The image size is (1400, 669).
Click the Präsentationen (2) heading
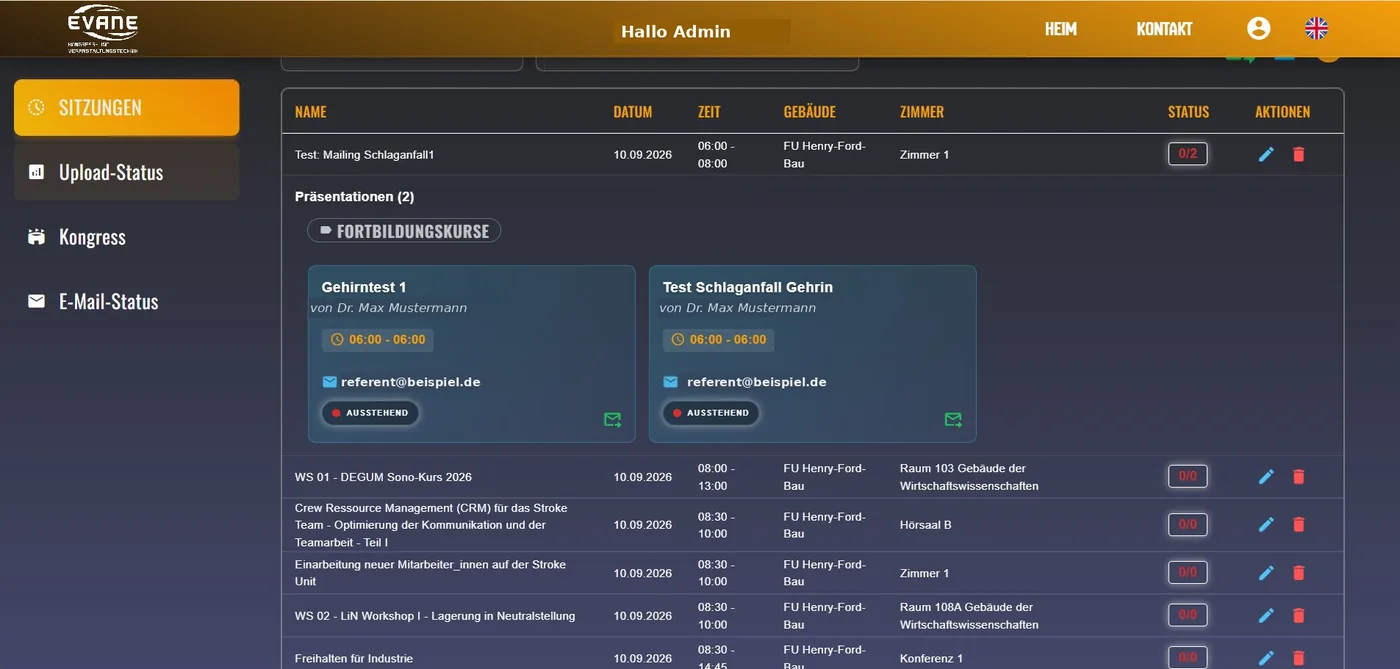pyautogui.click(x=354, y=197)
